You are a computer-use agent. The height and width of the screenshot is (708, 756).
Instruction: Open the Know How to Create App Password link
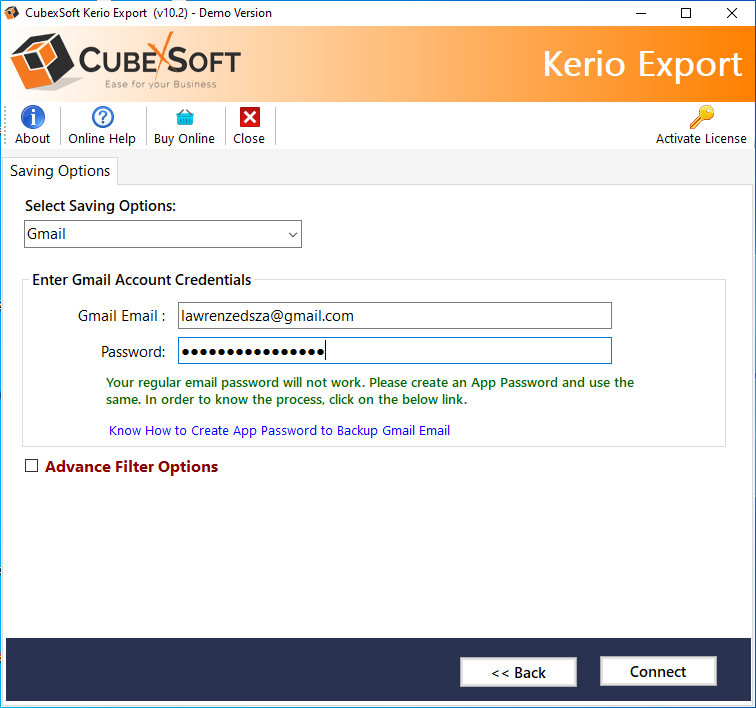pos(280,430)
